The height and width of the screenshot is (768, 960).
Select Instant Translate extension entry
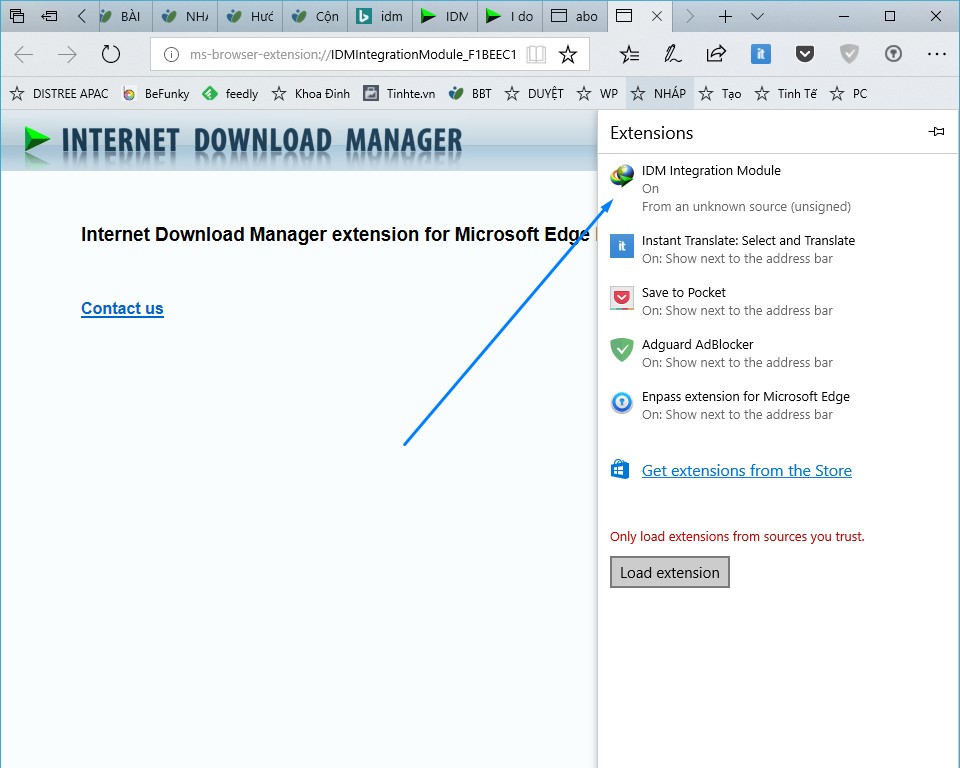point(778,249)
